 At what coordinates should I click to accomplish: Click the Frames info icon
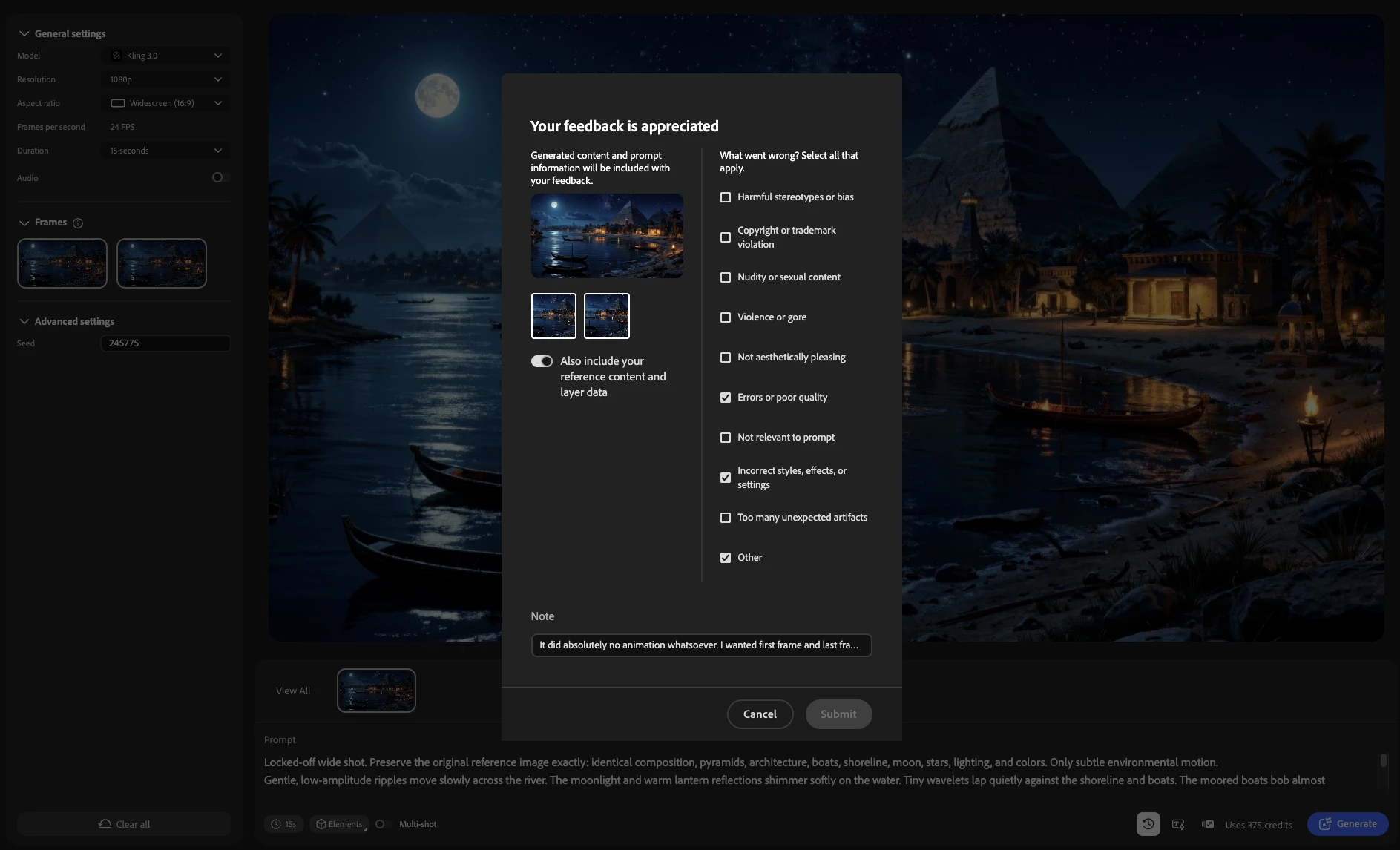coord(78,223)
